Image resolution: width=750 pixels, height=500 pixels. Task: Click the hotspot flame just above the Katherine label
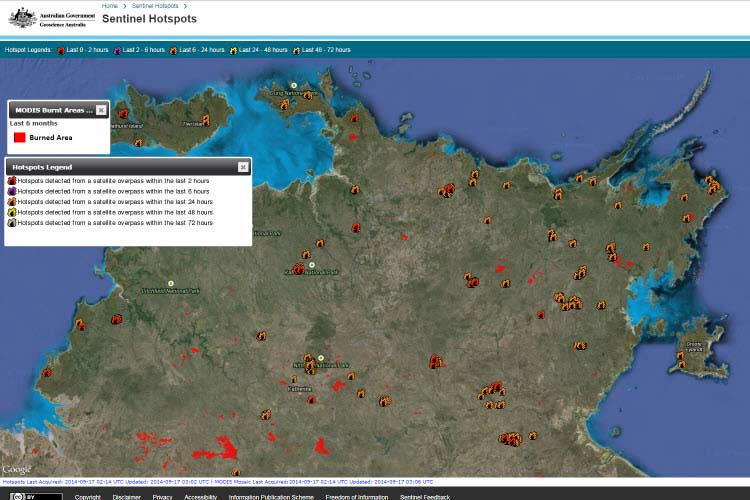(294, 380)
